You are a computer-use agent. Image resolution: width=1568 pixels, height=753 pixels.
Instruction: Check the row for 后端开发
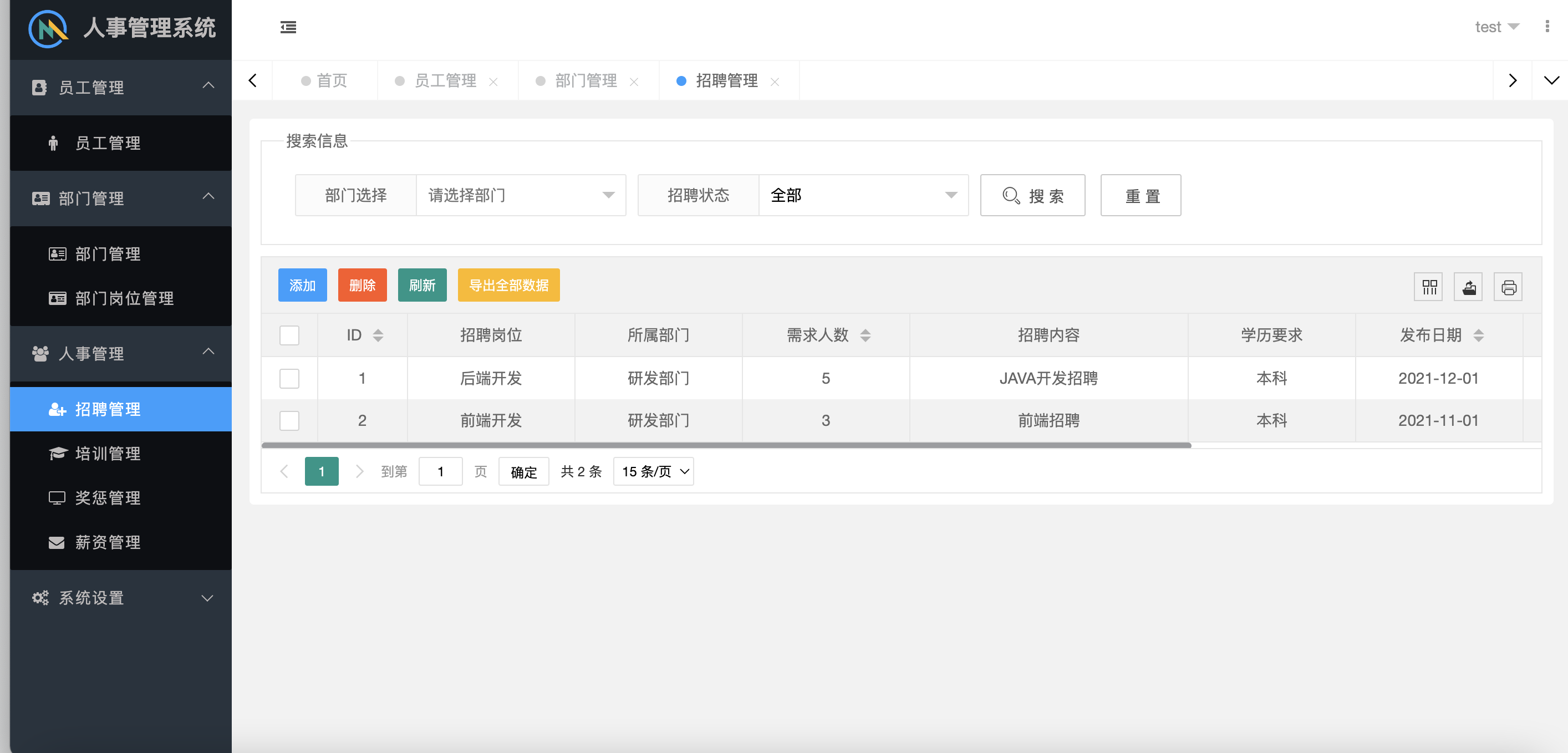[x=289, y=379]
